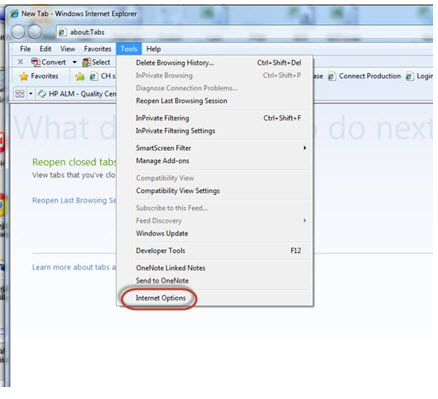Click the Select toolbar icon

[86, 62]
